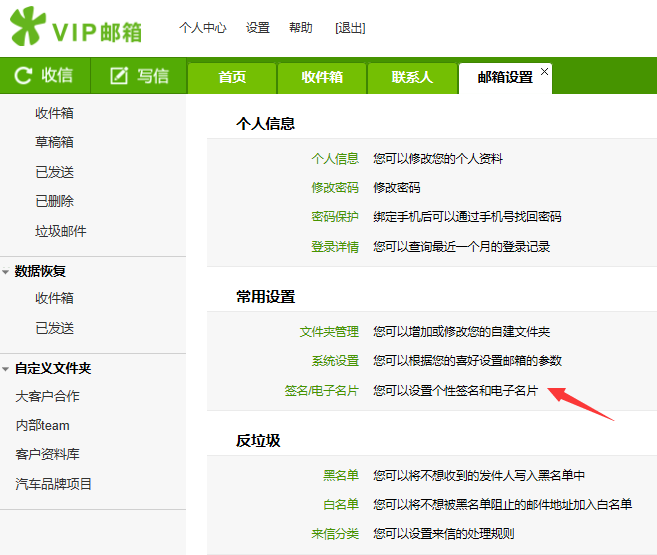Click text 您可以增加或修改您的自建文件夹
The image size is (657, 555).
[x=462, y=332]
